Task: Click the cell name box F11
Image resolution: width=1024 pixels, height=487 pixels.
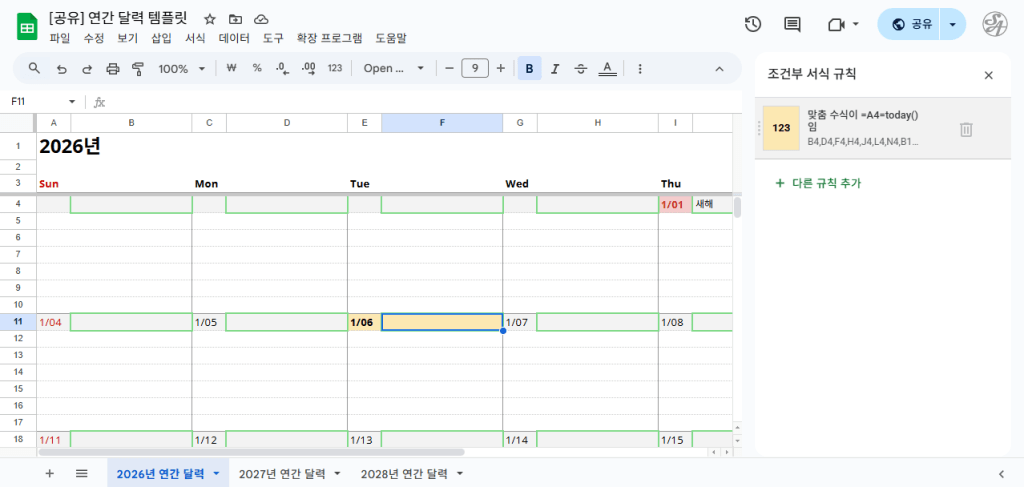Action: point(36,101)
